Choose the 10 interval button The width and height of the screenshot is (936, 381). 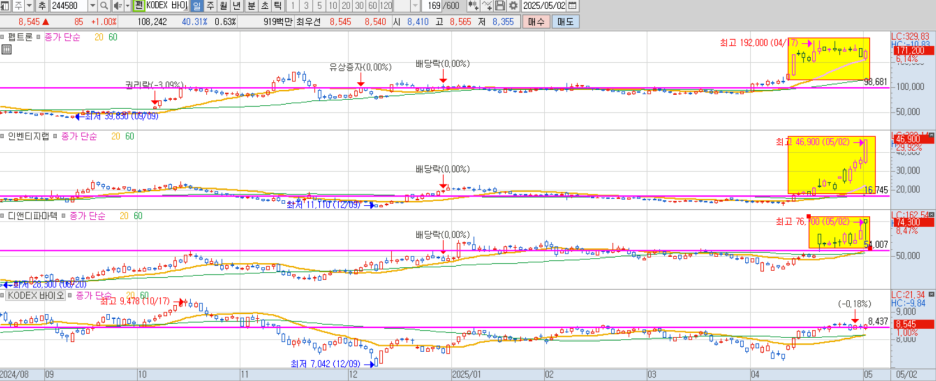pyautogui.click(x=332, y=6)
